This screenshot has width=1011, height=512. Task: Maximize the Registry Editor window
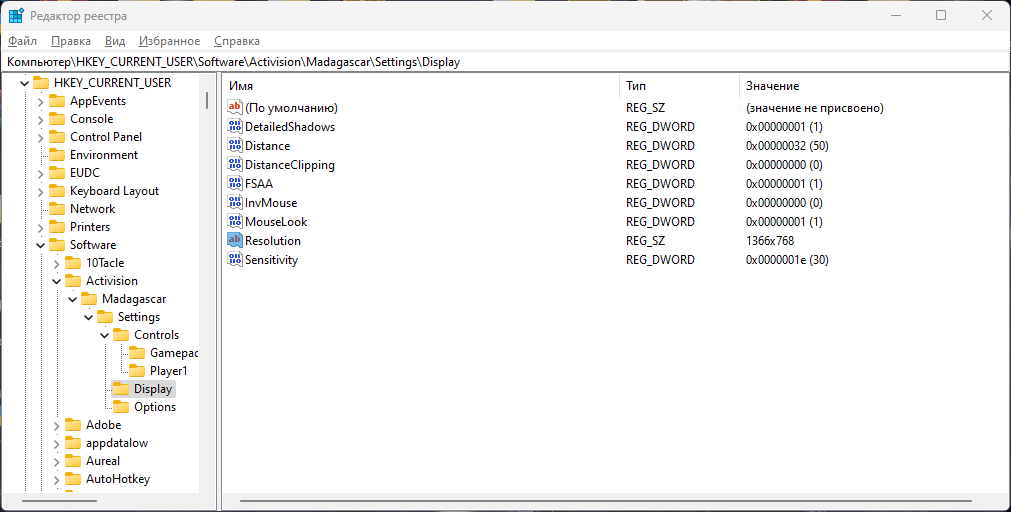point(941,15)
